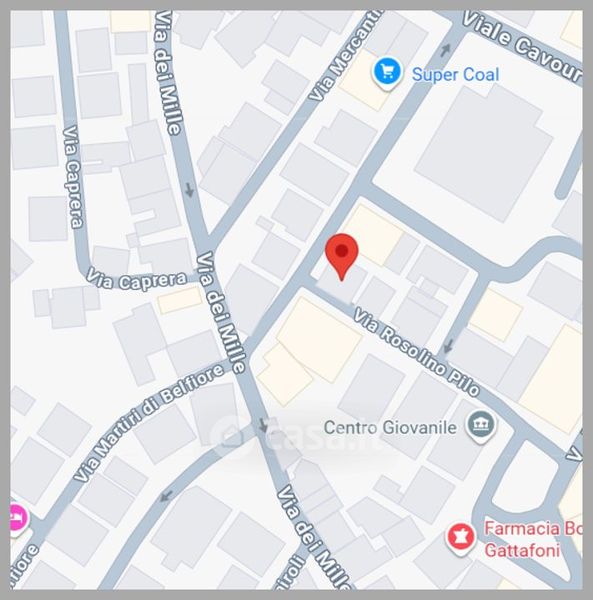Open the Centro Giovanile place label

pos(390,427)
